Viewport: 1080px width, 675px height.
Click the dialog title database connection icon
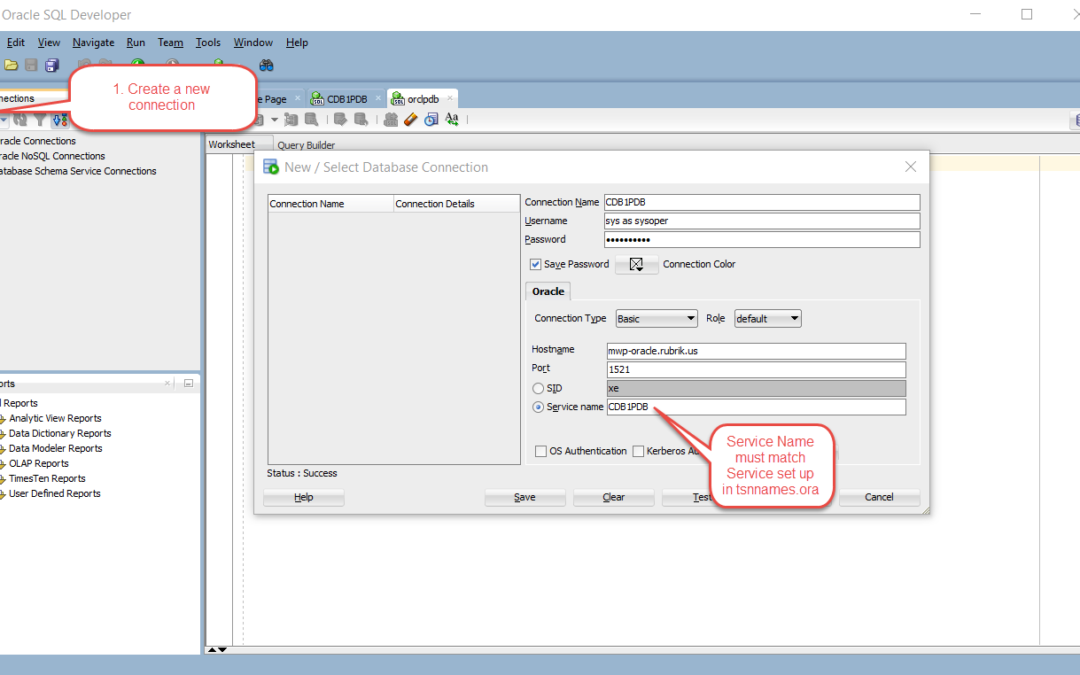tap(271, 167)
